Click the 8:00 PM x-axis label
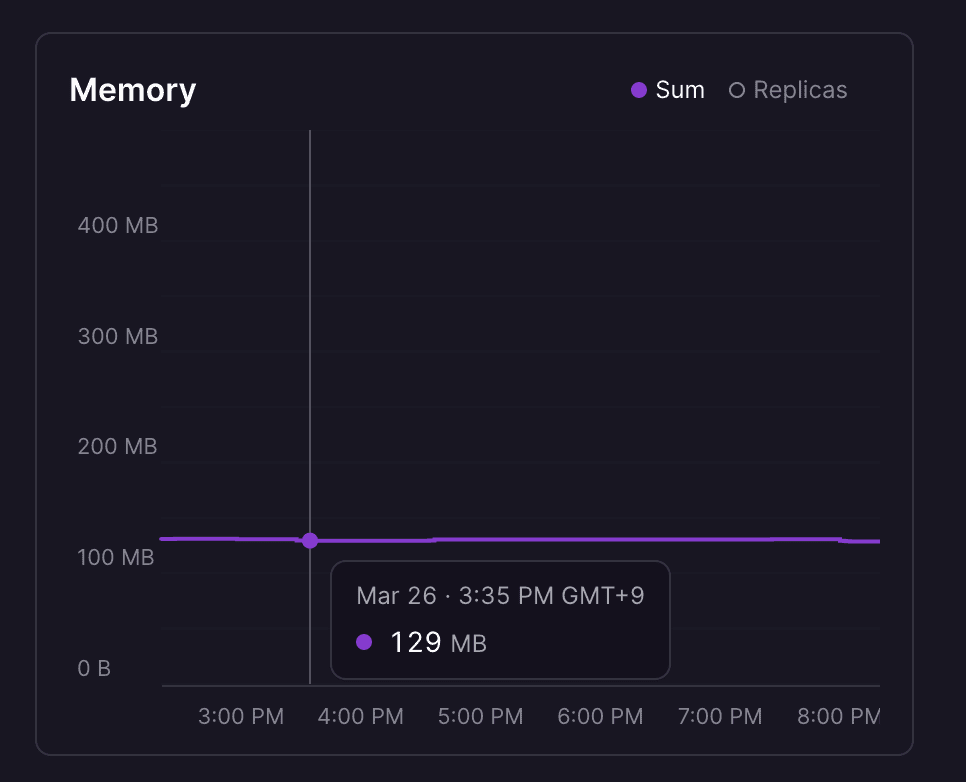966x782 pixels. click(x=838, y=716)
